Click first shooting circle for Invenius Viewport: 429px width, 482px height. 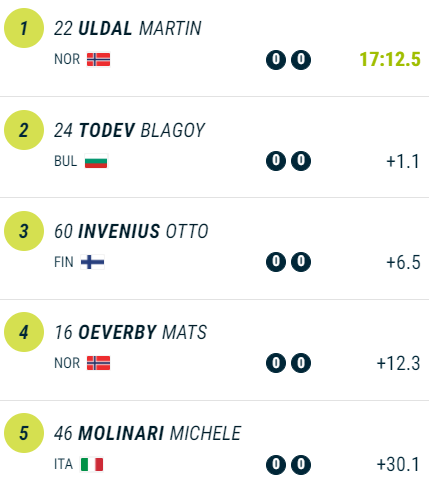click(276, 262)
